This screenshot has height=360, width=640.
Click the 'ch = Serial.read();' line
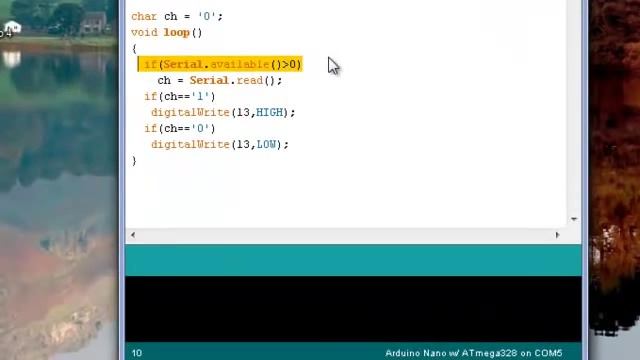click(220, 80)
